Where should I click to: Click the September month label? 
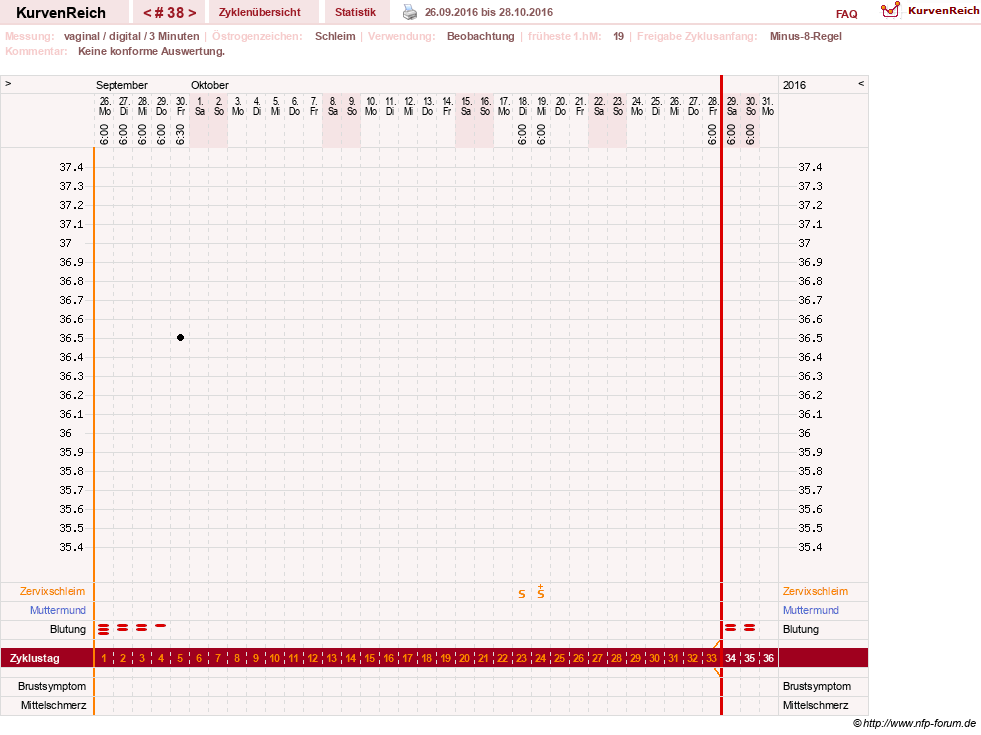coord(121,85)
